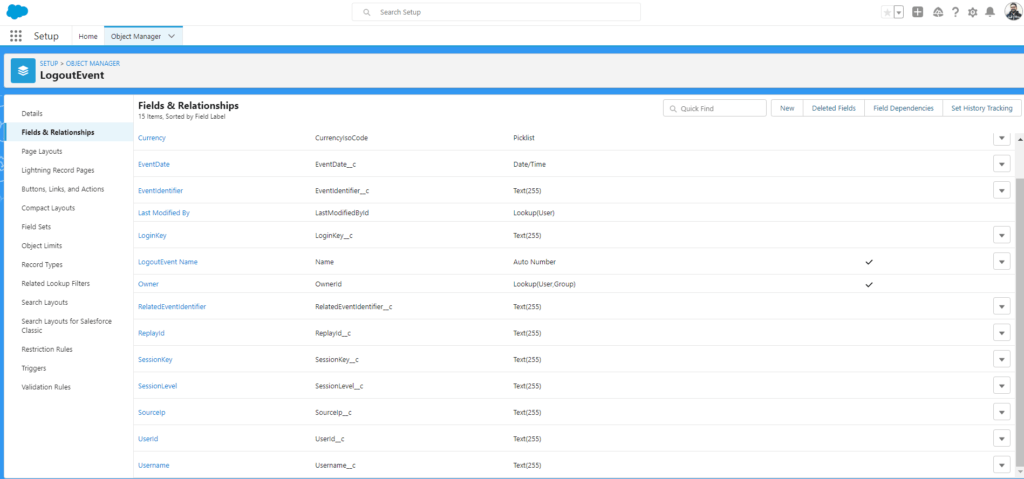1024x479 pixels.
Task: Open the Trailhead guidance icon
Action: point(937,12)
